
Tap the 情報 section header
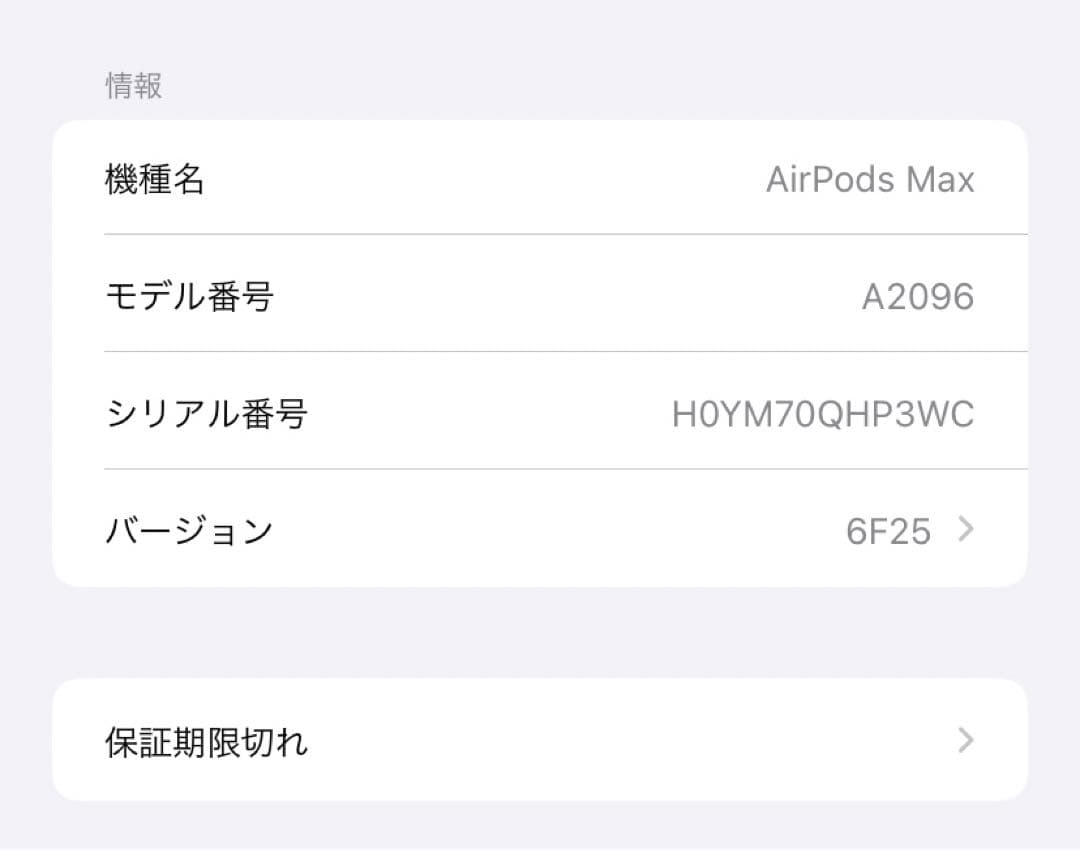point(135,86)
